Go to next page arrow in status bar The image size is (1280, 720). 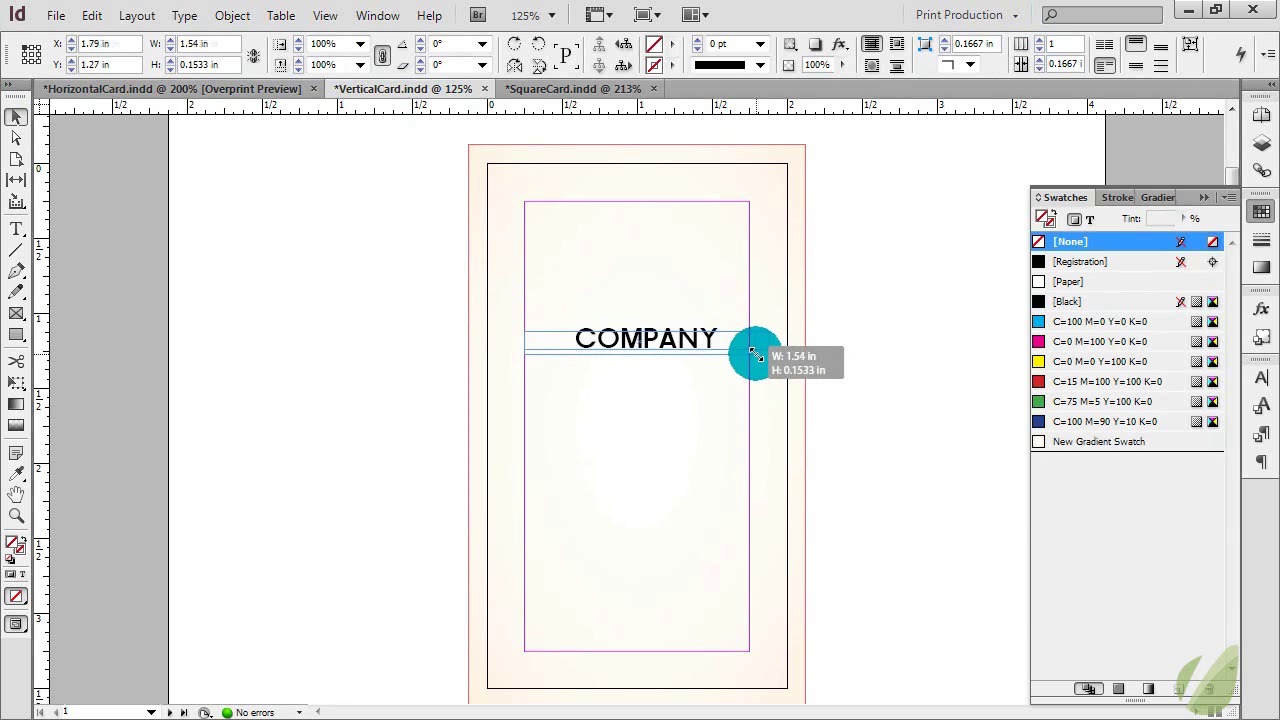point(169,712)
